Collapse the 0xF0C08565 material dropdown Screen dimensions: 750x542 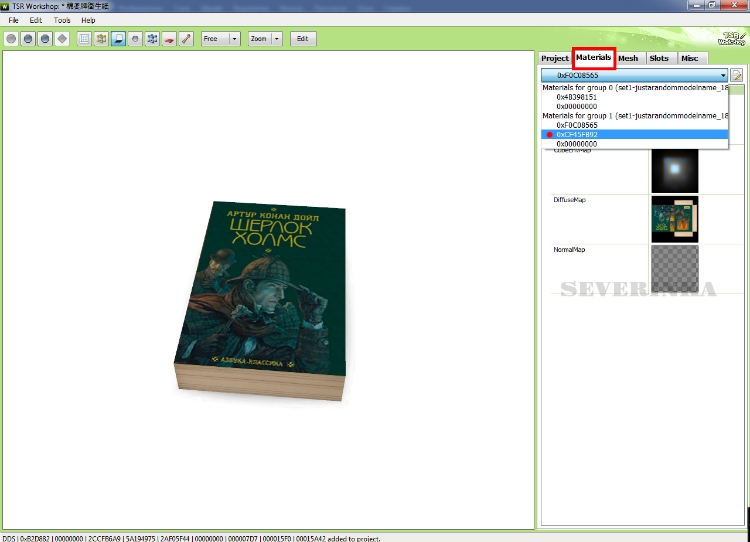coord(722,75)
